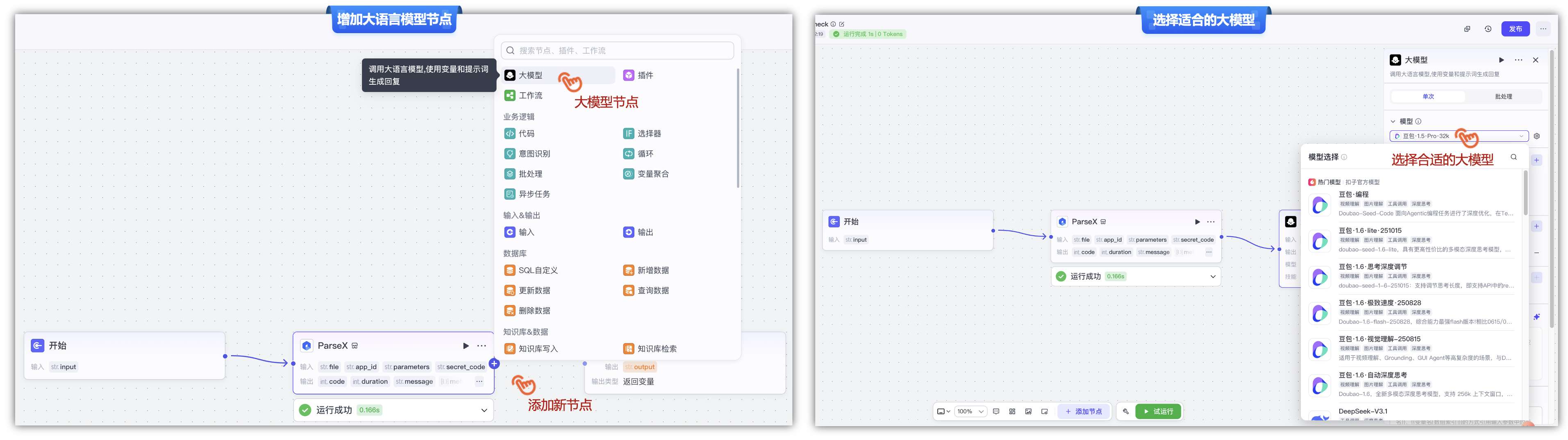Image resolution: width=1568 pixels, height=440 pixels.
Task: Expand 运行成功 result in the left screenshot
Action: (x=484, y=411)
